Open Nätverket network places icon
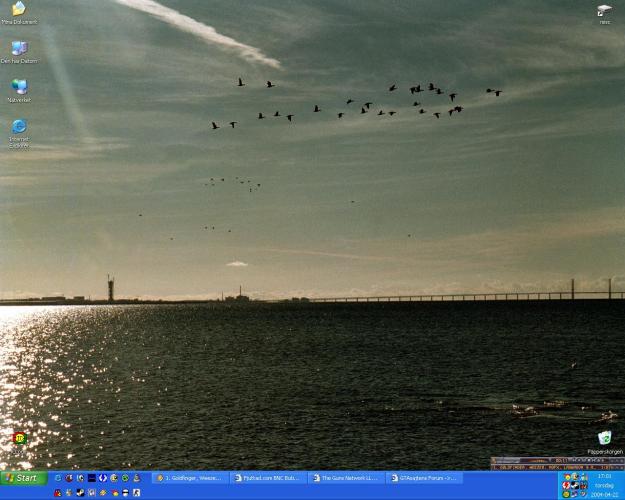This screenshot has height=500, width=625. (19, 87)
